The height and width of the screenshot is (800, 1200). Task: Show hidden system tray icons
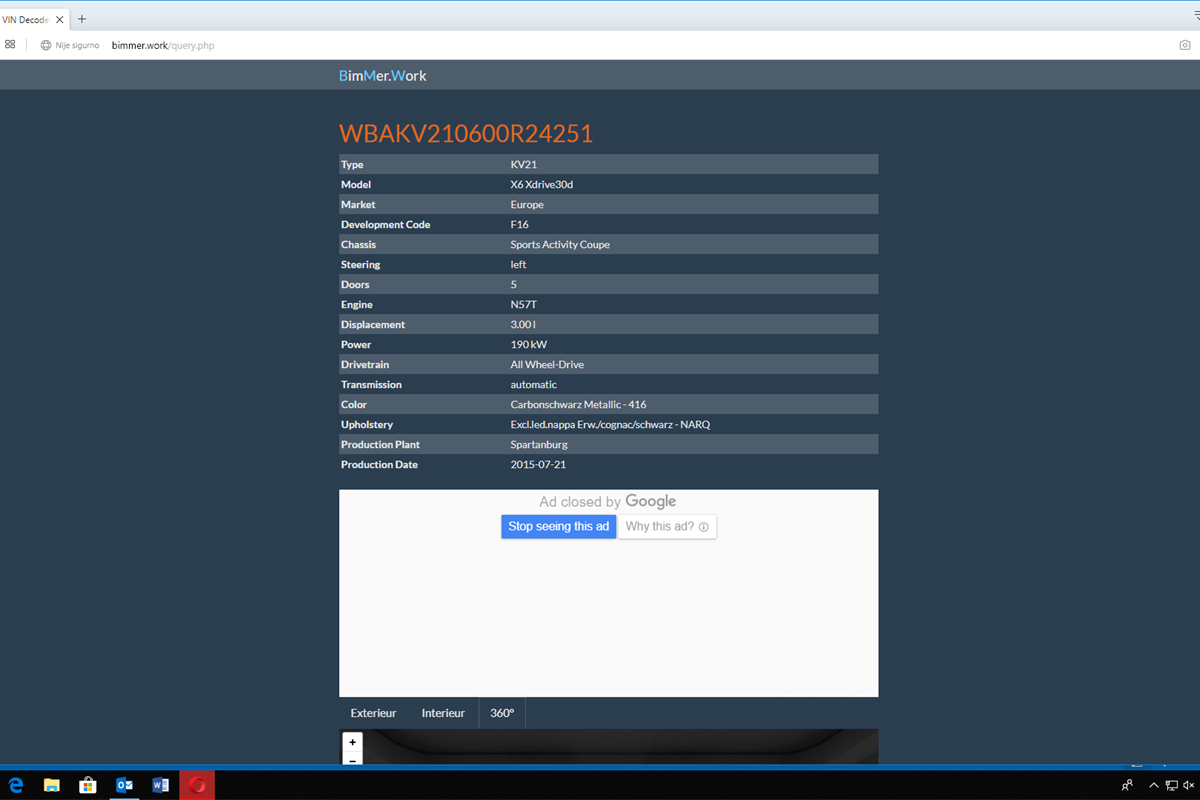pos(1153,786)
